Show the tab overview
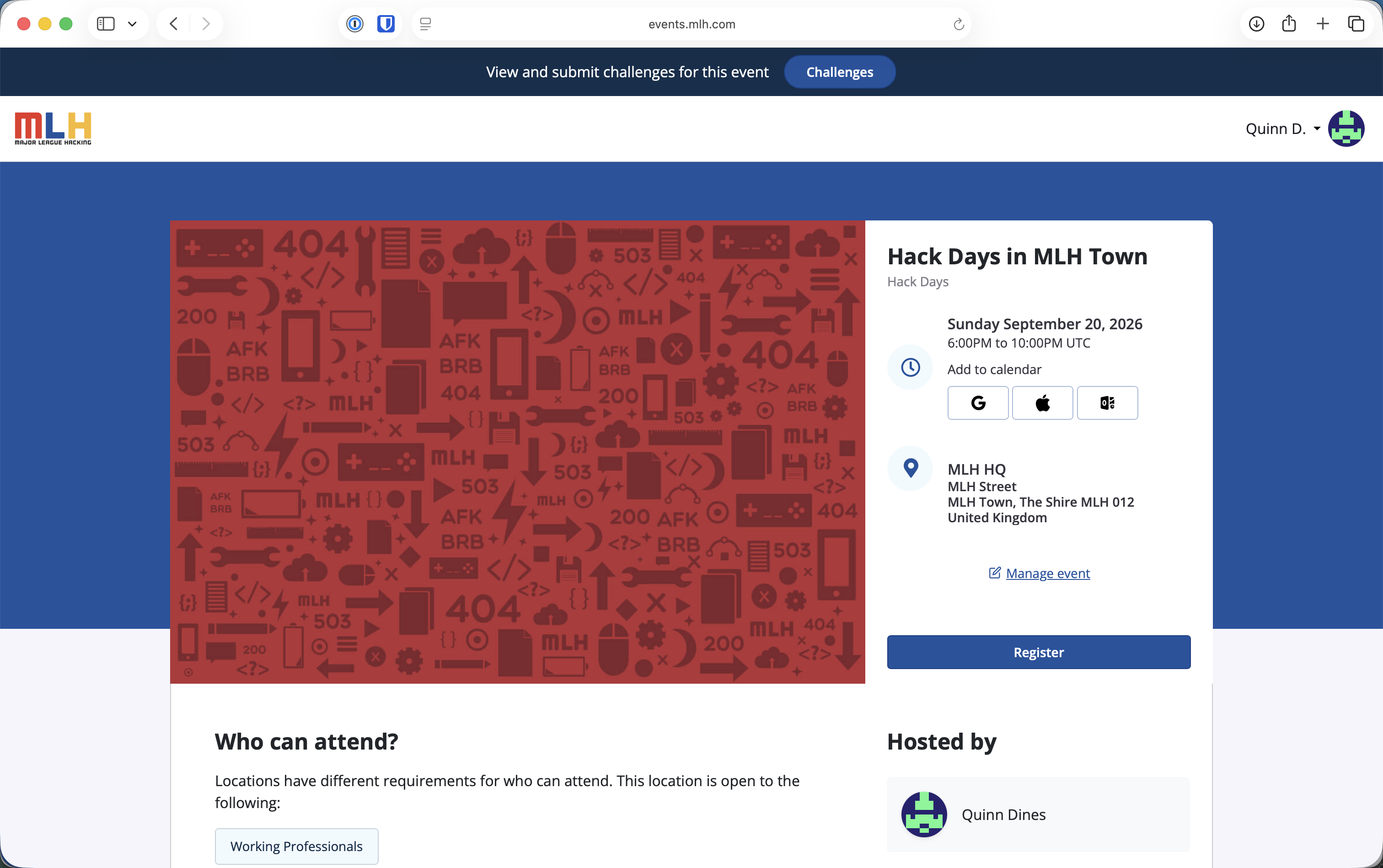Viewport: 1383px width, 868px height. tap(1356, 24)
